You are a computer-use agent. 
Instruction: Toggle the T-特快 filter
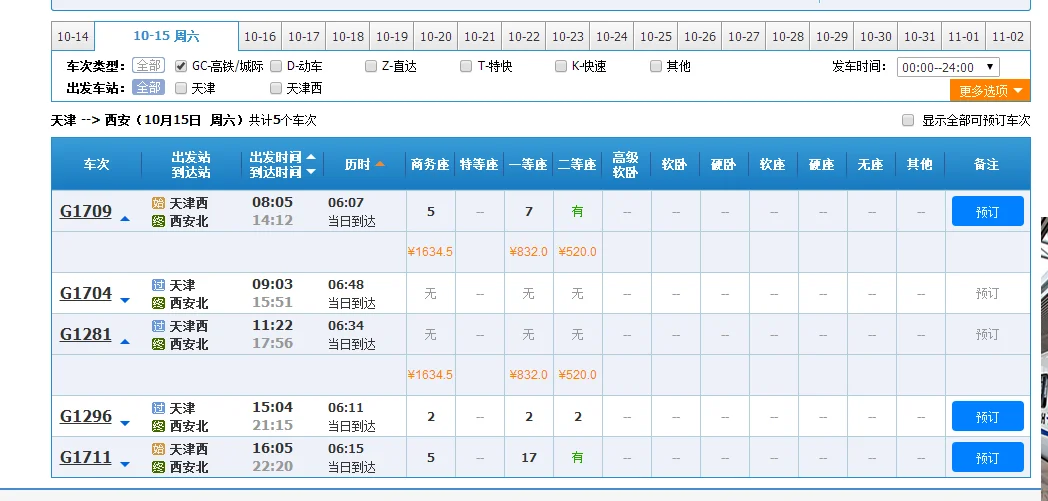[x=466, y=66]
